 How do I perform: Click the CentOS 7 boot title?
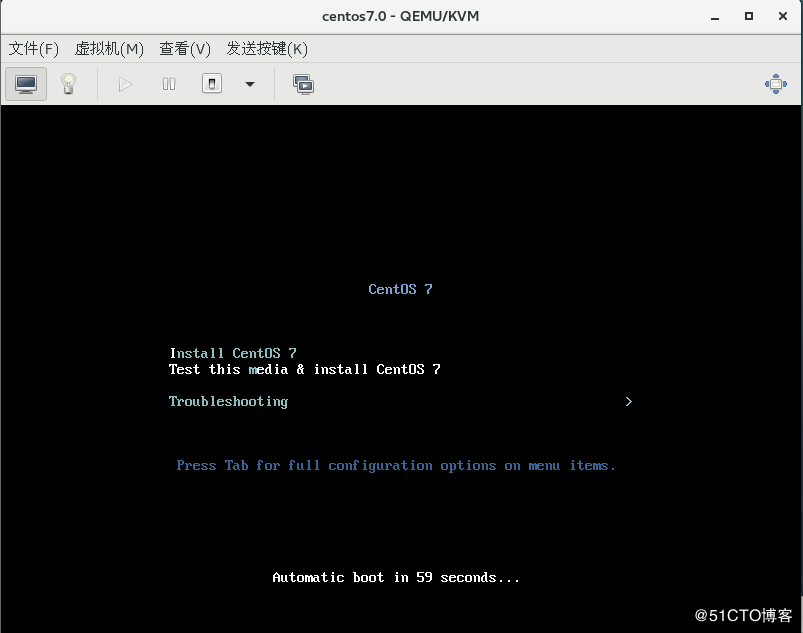(400, 289)
